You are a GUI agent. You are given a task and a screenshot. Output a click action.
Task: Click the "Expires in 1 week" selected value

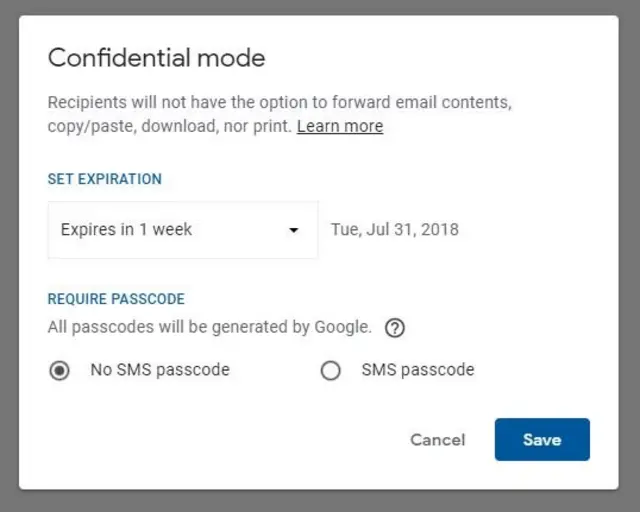click(x=127, y=230)
